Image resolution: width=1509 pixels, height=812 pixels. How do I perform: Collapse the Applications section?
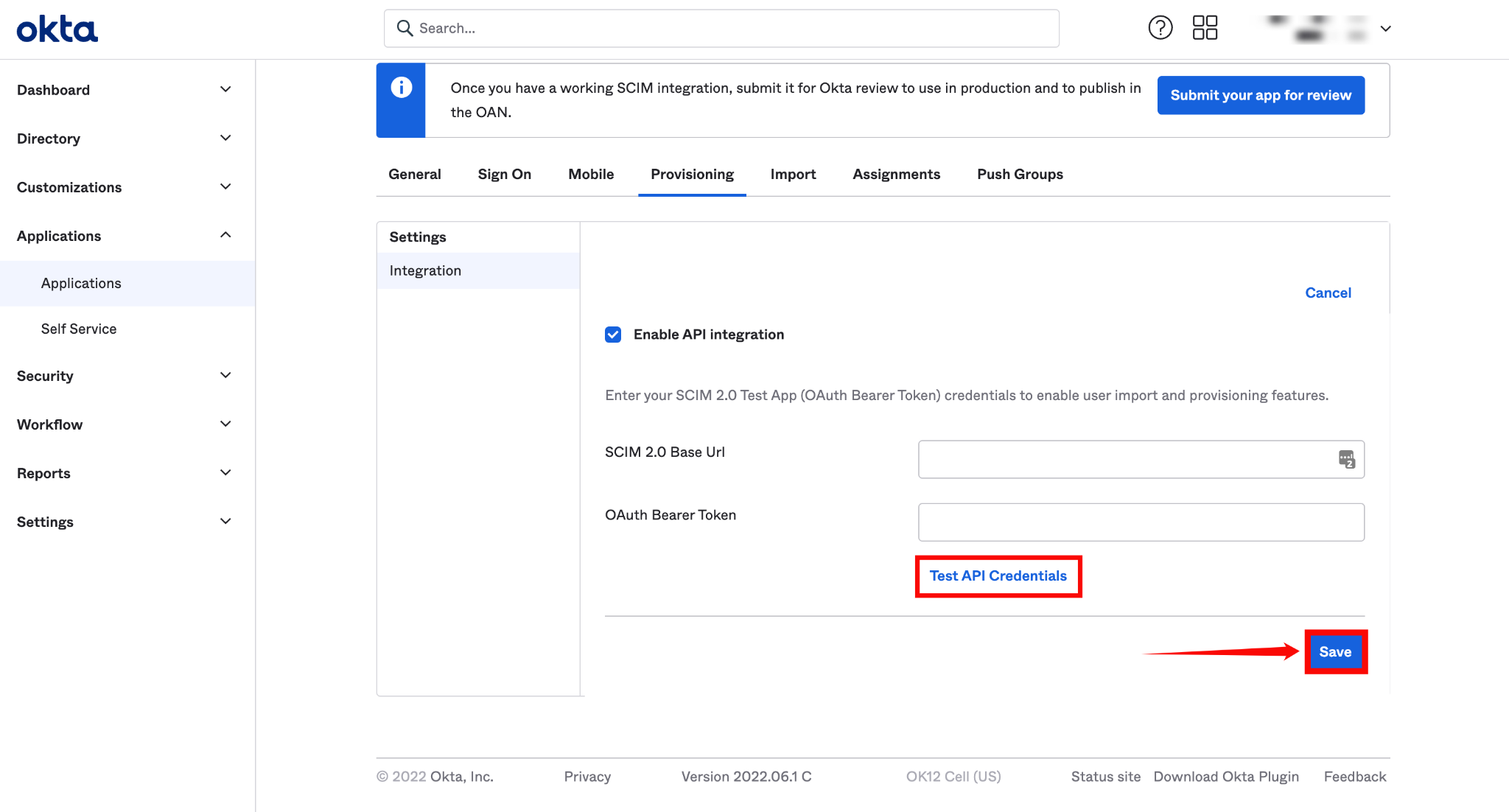coord(127,236)
